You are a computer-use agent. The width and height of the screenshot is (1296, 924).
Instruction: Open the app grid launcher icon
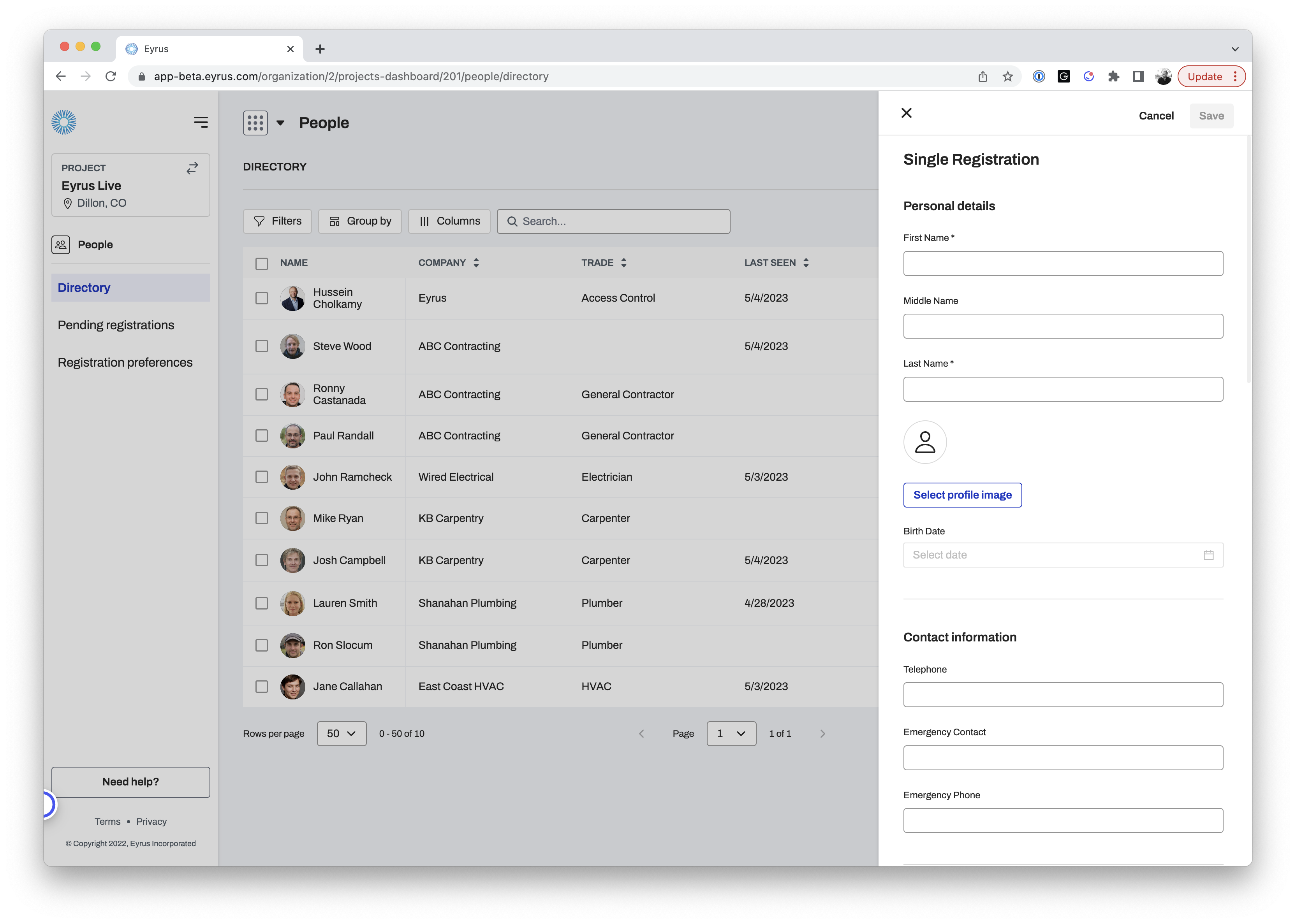[x=255, y=123]
